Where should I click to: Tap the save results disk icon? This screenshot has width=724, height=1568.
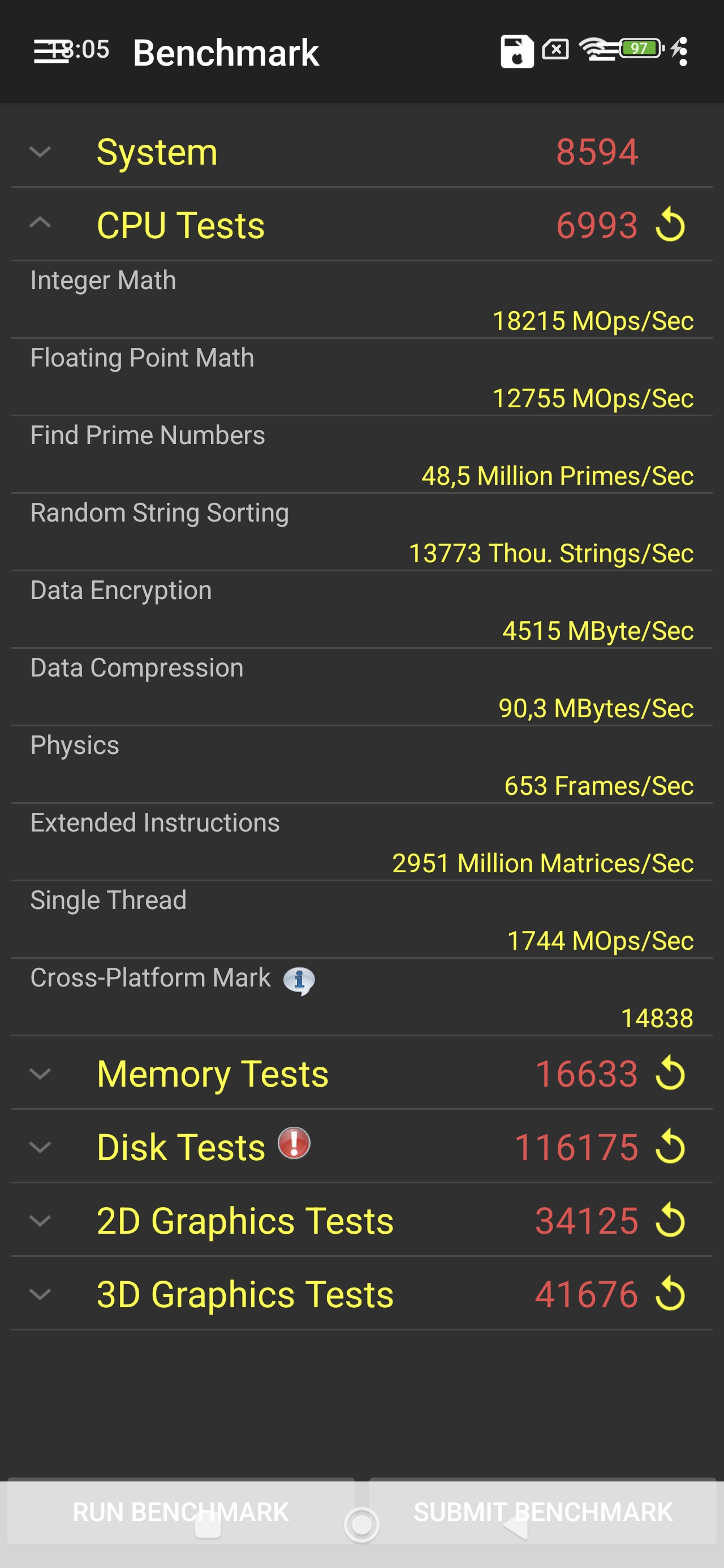click(516, 51)
